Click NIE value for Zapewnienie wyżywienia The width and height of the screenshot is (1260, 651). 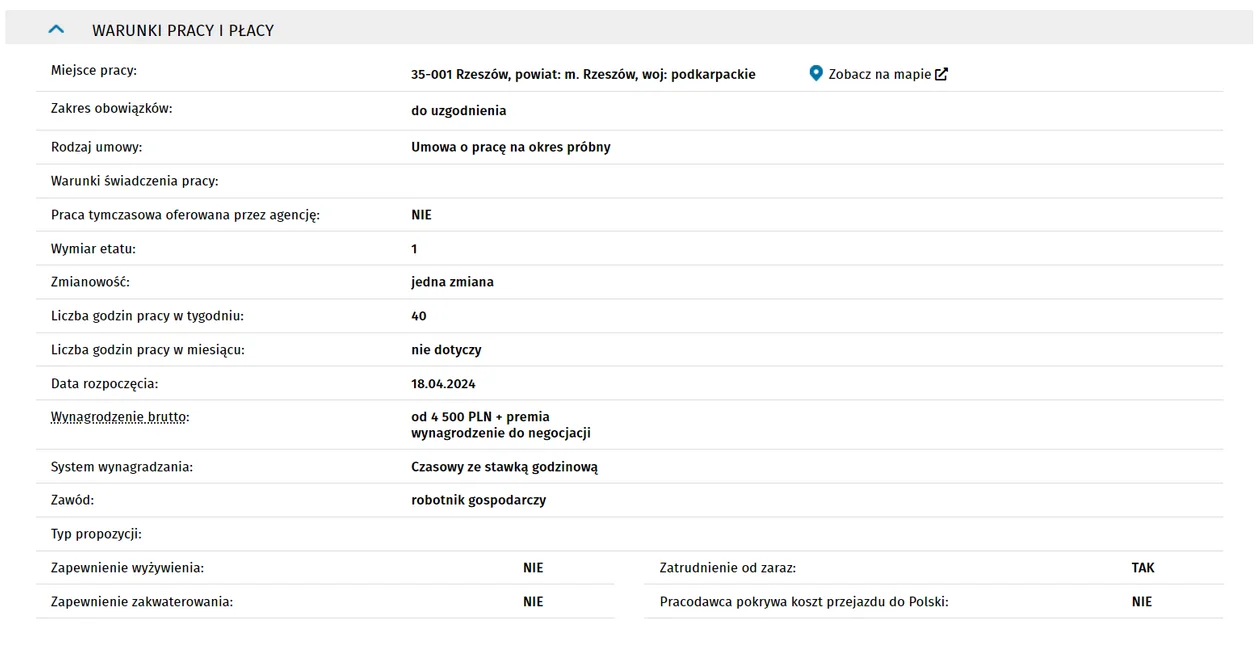[533, 568]
